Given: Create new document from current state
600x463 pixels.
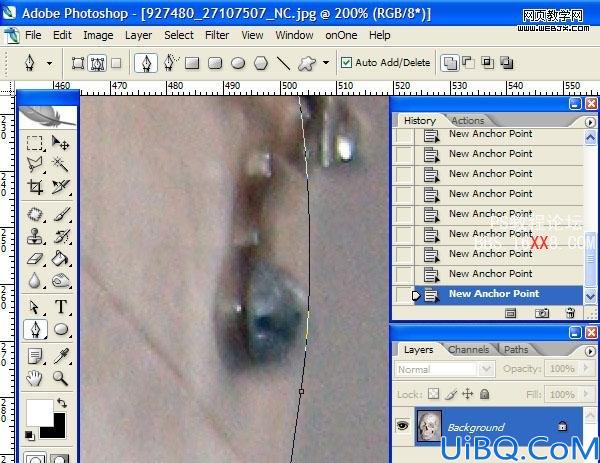Looking at the screenshot, I should (x=510, y=313).
